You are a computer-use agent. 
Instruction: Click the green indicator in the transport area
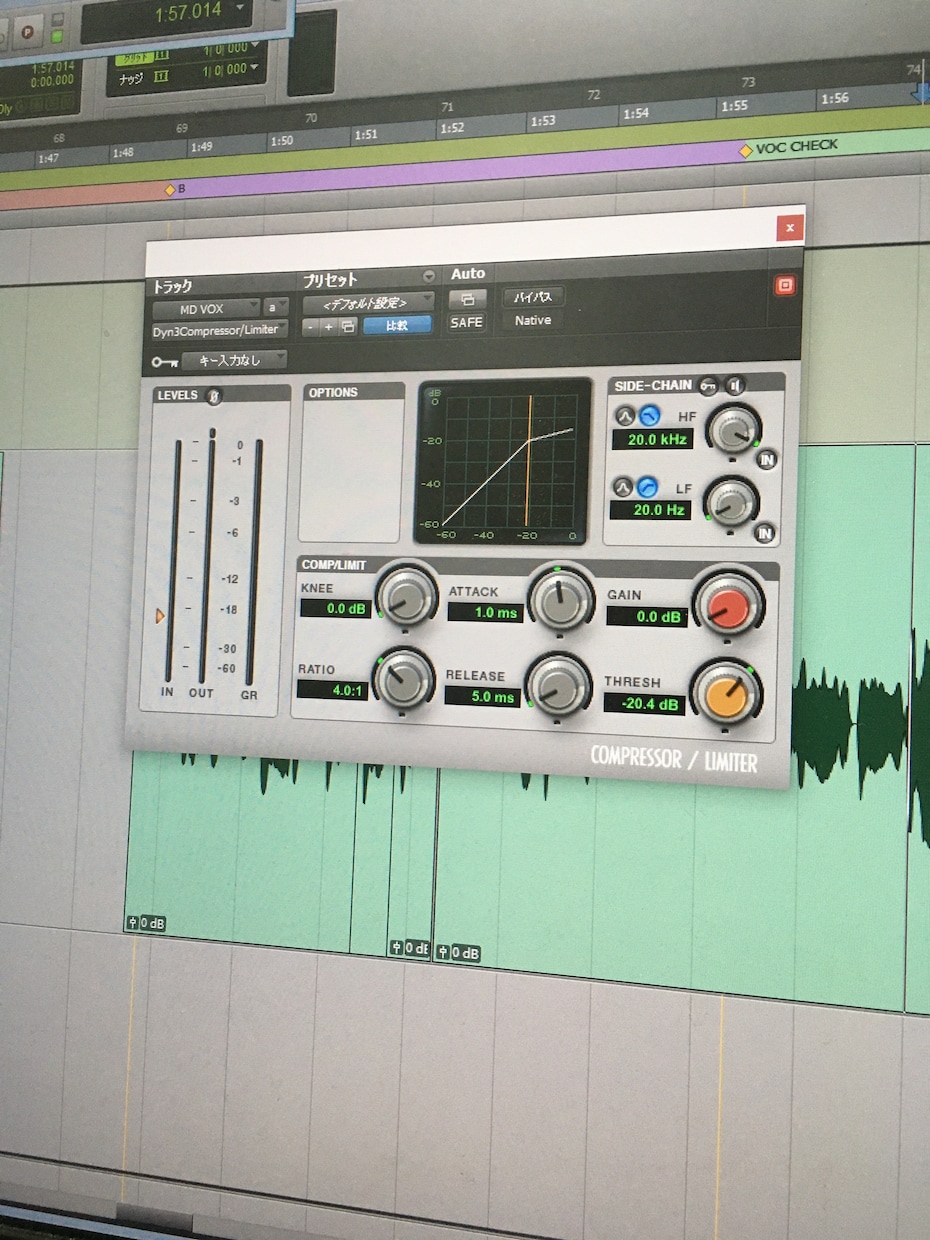57,37
